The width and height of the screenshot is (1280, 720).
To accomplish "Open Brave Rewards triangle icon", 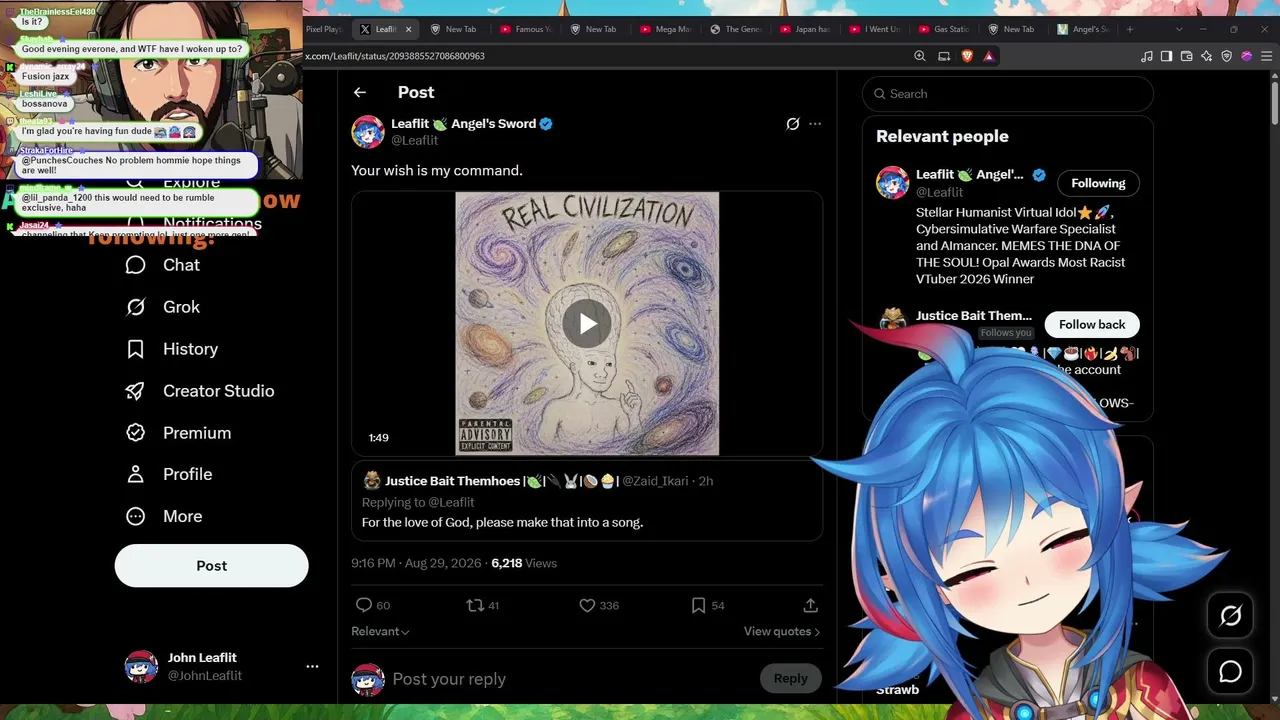I will [989, 56].
